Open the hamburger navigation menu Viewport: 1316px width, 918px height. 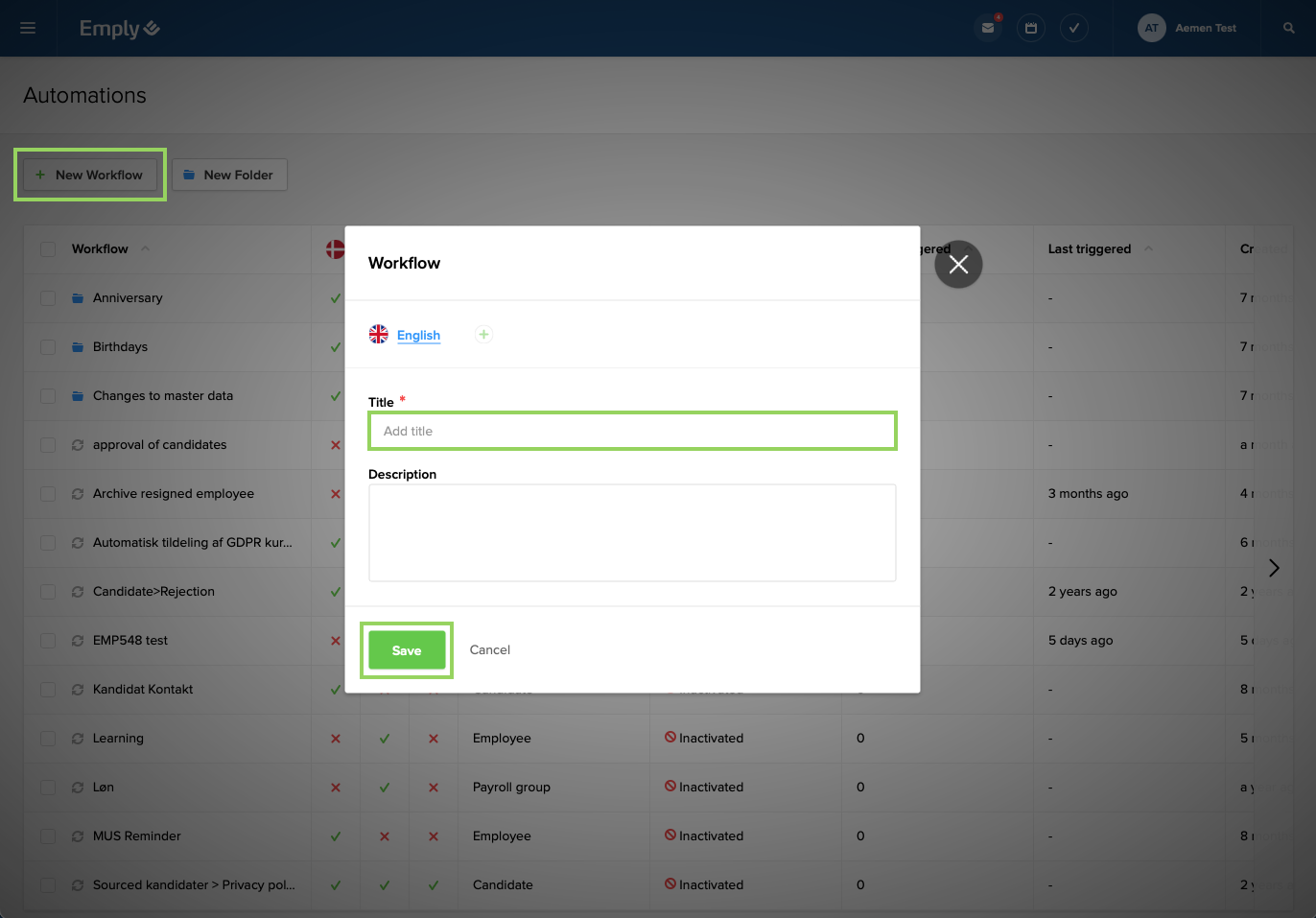(x=28, y=28)
